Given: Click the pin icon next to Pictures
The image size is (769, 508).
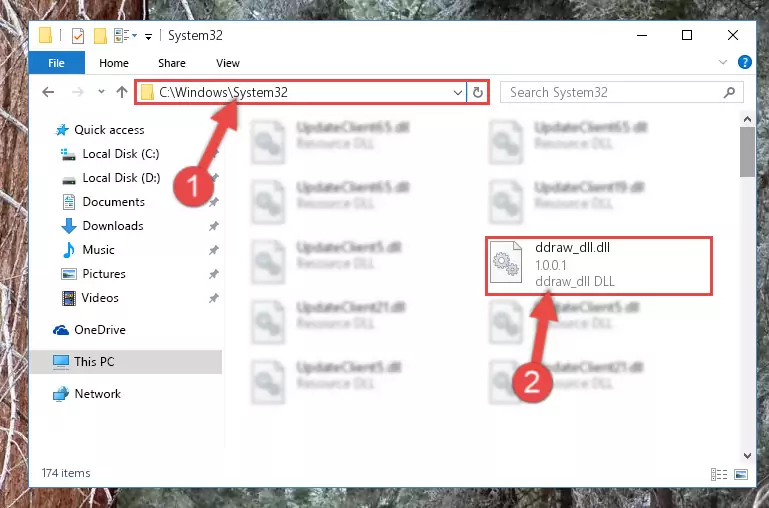Looking at the screenshot, I should coord(213,274).
